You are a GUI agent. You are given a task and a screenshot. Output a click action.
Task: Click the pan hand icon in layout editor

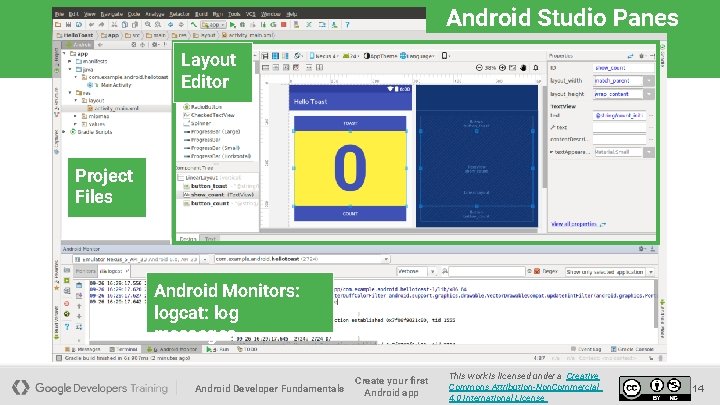pyautogui.click(x=523, y=68)
